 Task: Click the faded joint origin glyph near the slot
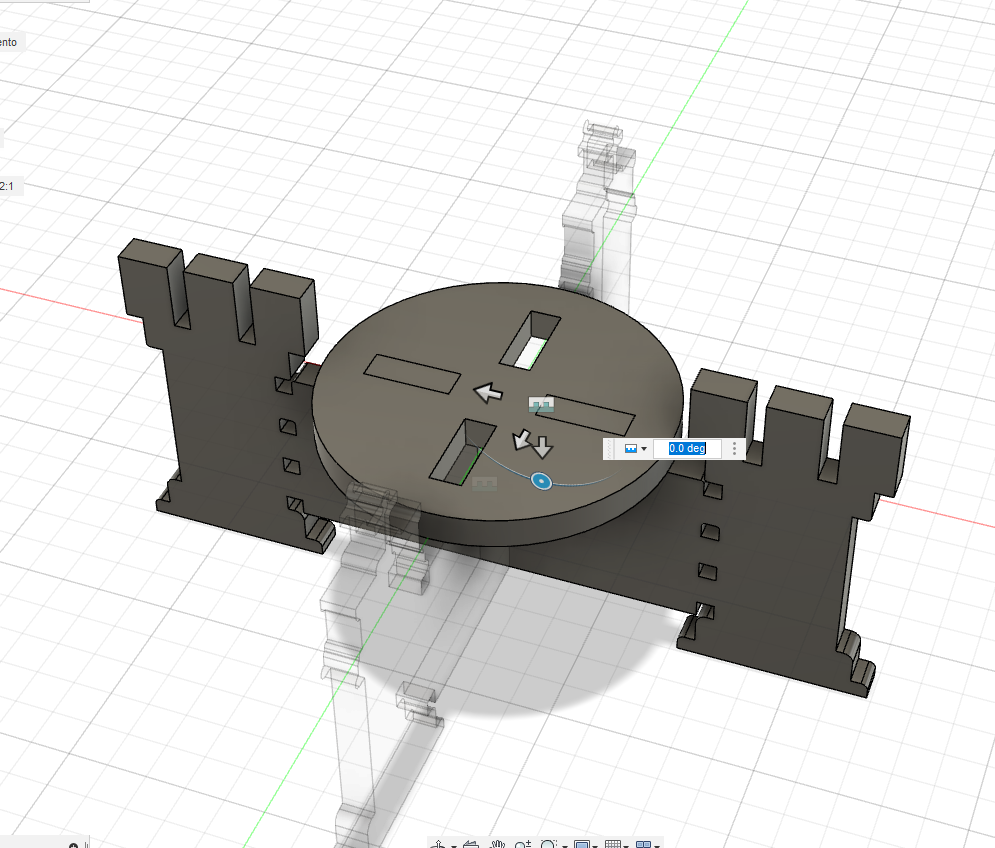click(485, 484)
